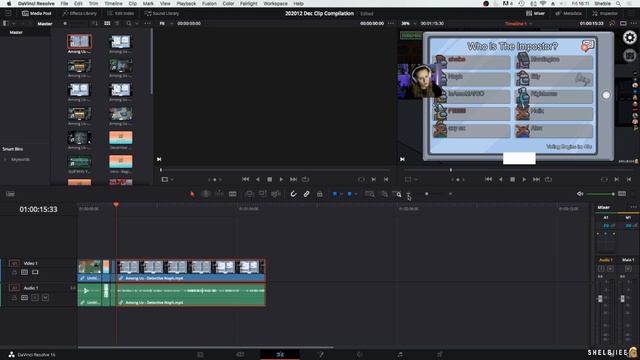Open the Sound Library panel
The width and height of the screenshot is (640, 360).
(x=162, y=13)
